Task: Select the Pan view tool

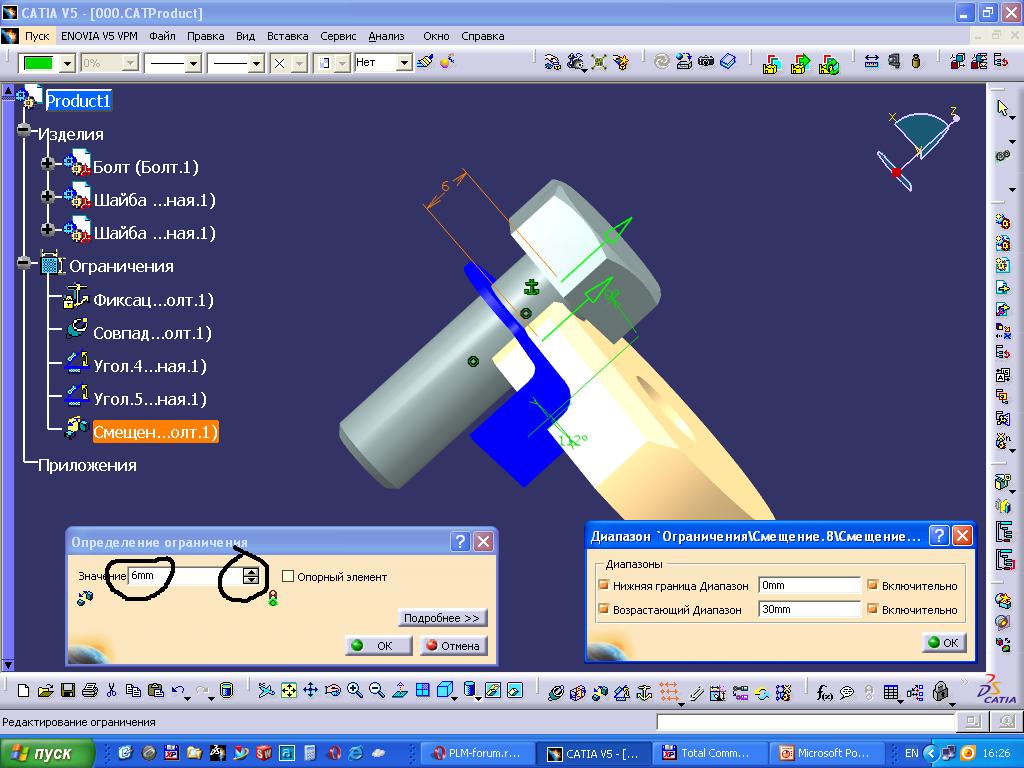Action: tap(310, 690)
